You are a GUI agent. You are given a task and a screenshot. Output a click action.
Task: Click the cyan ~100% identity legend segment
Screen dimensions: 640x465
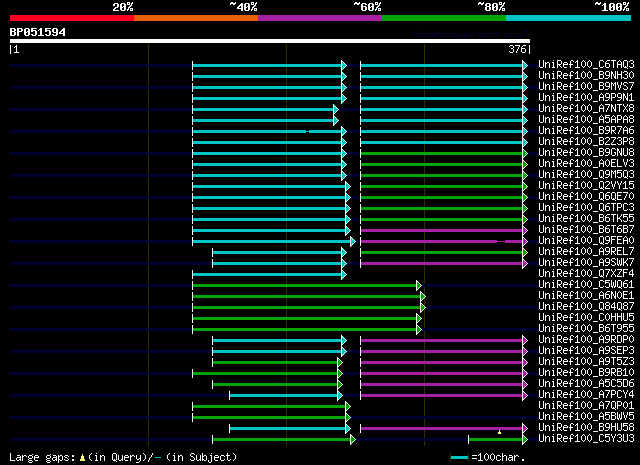point(569,18)
